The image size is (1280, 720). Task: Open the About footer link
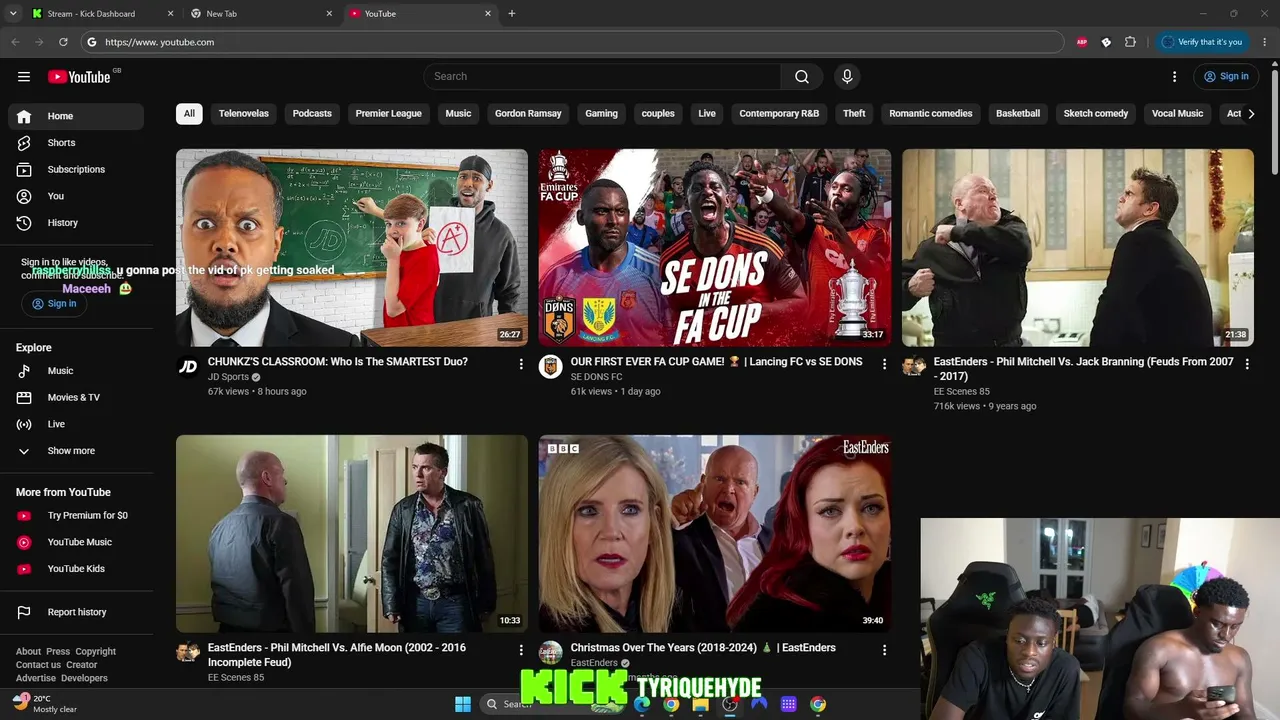28,652
